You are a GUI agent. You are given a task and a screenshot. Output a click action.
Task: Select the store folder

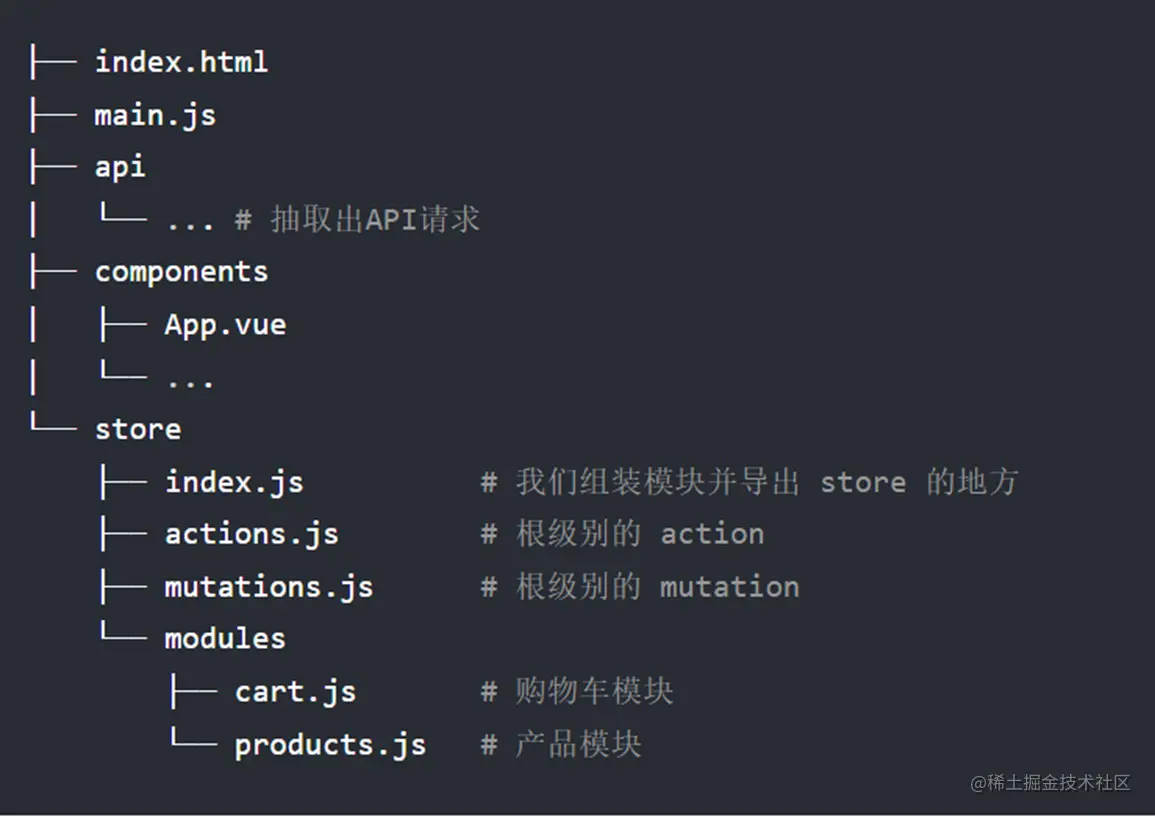tap(138, 429)
